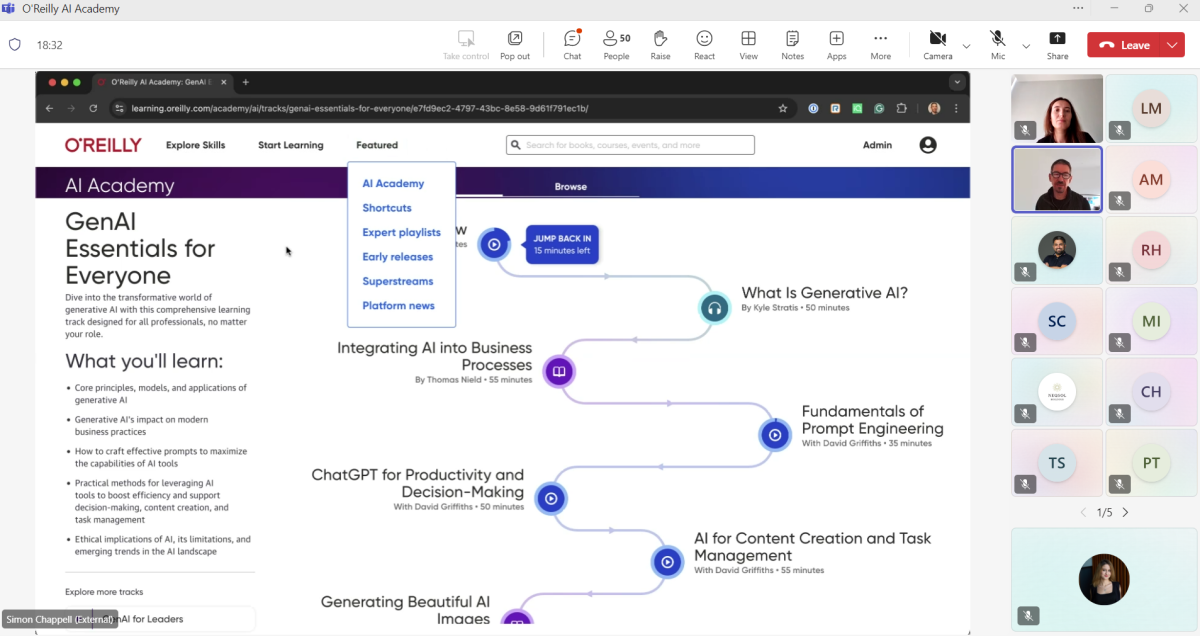
Task: Click the SC participant tile
Action: coord(1057,321)
